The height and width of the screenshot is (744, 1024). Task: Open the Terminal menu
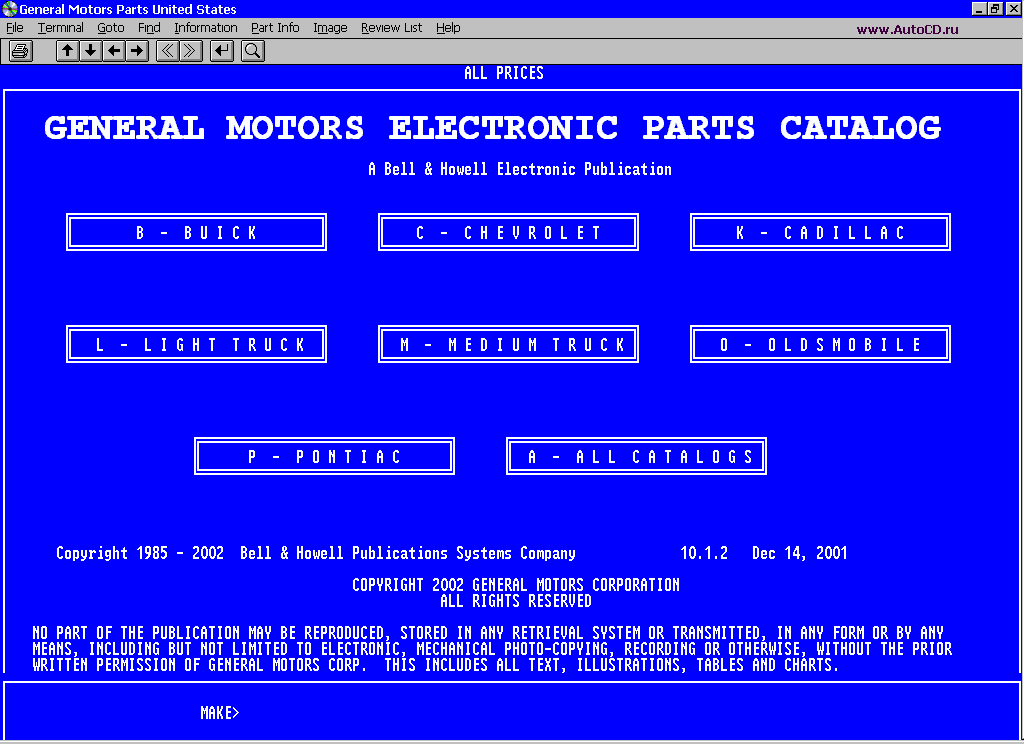coord(61,28)
